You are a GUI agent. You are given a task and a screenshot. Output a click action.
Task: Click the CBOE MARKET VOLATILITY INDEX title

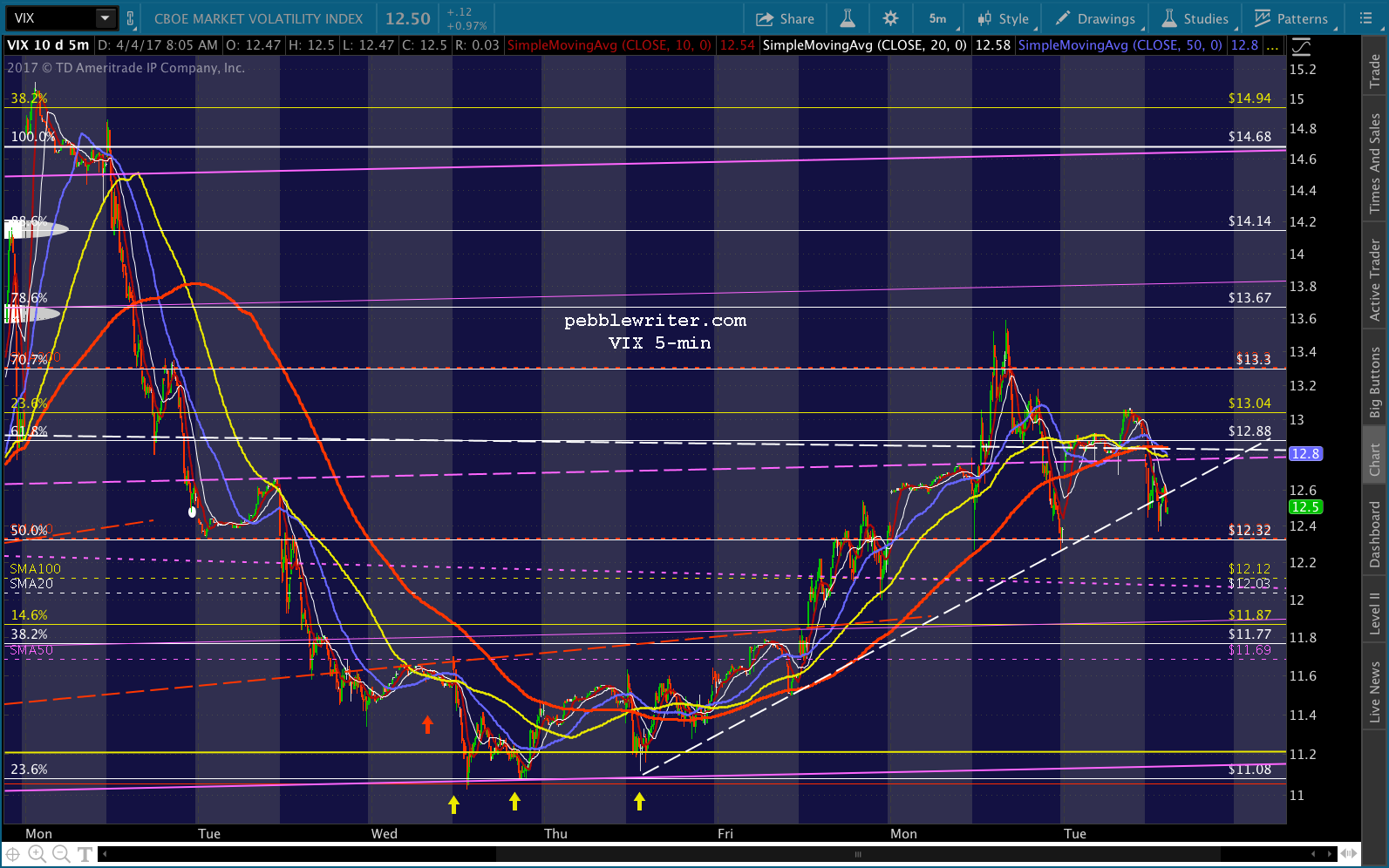point(258,18)
